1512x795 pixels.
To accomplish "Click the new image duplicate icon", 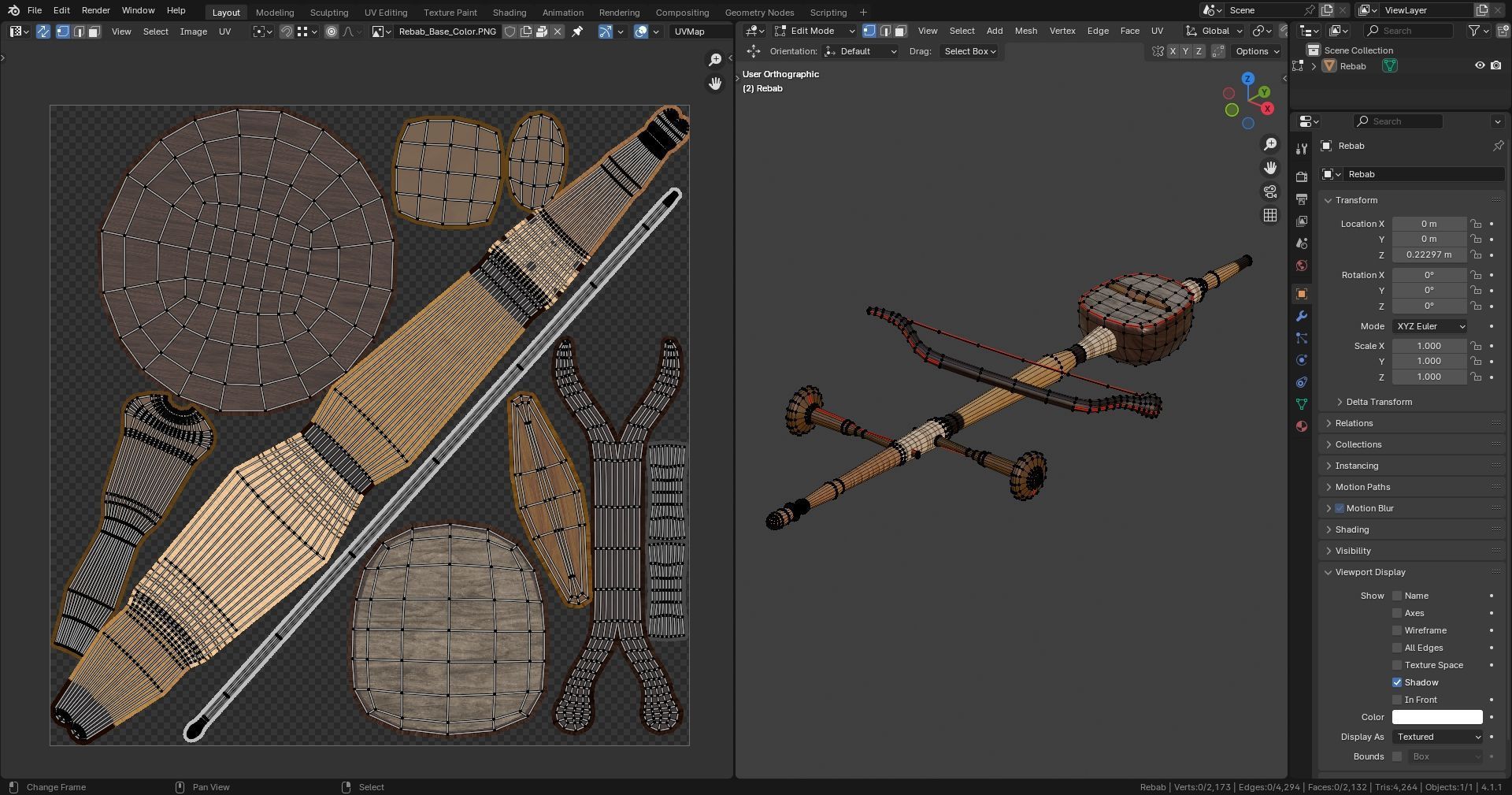I will (x=526, y=32).
